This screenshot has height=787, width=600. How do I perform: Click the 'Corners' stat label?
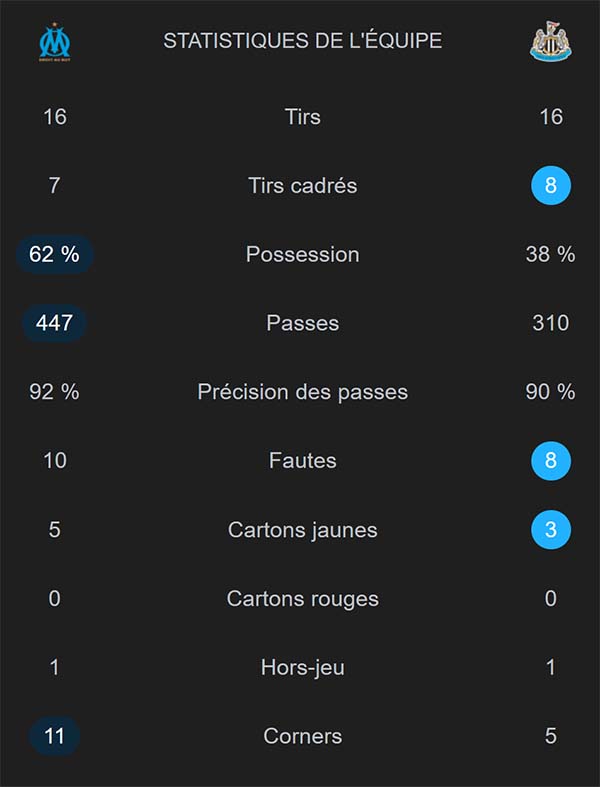point(303,736)
